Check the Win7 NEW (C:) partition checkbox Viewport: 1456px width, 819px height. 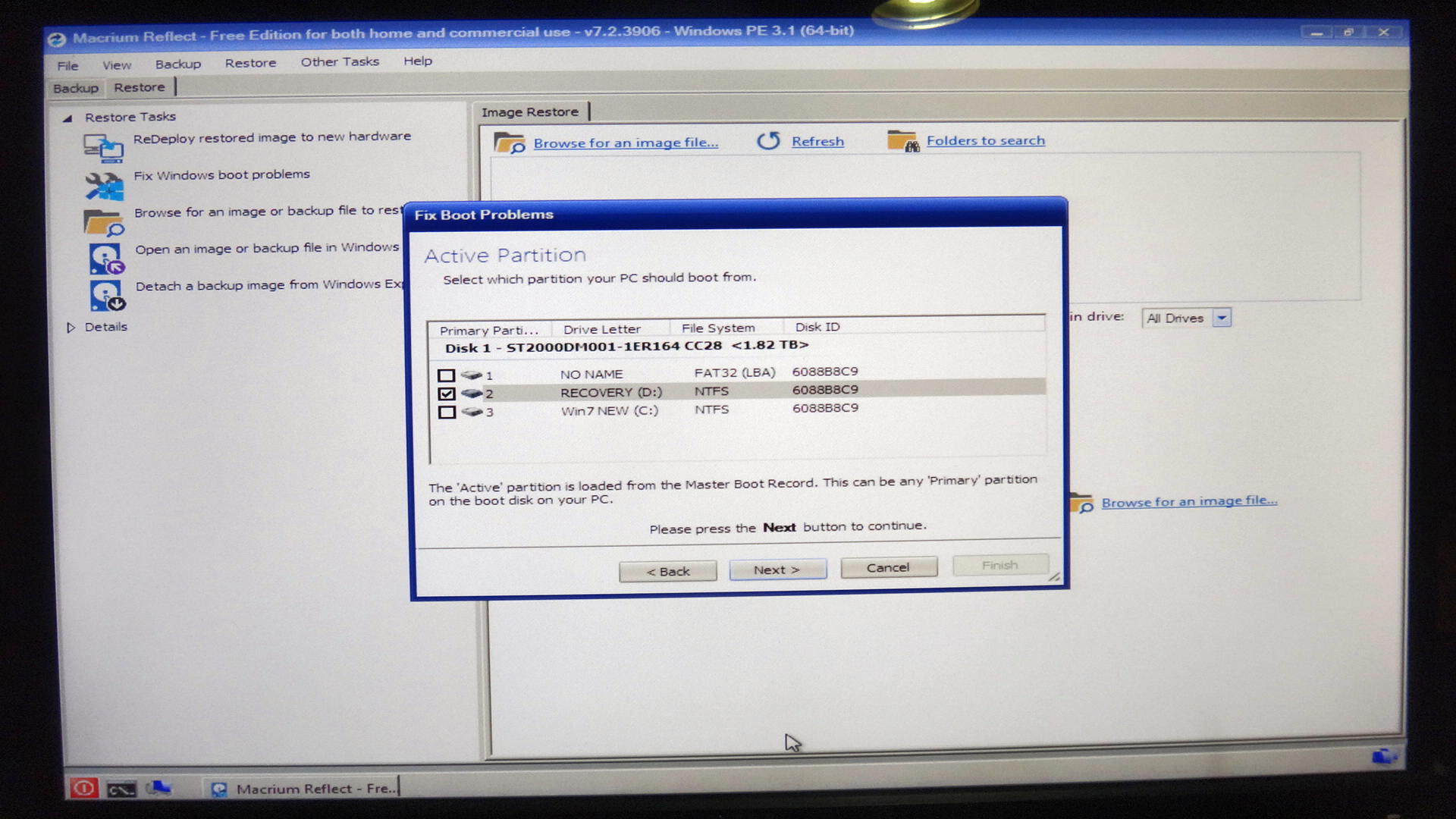pyautogui.click(x=447, y=412)
